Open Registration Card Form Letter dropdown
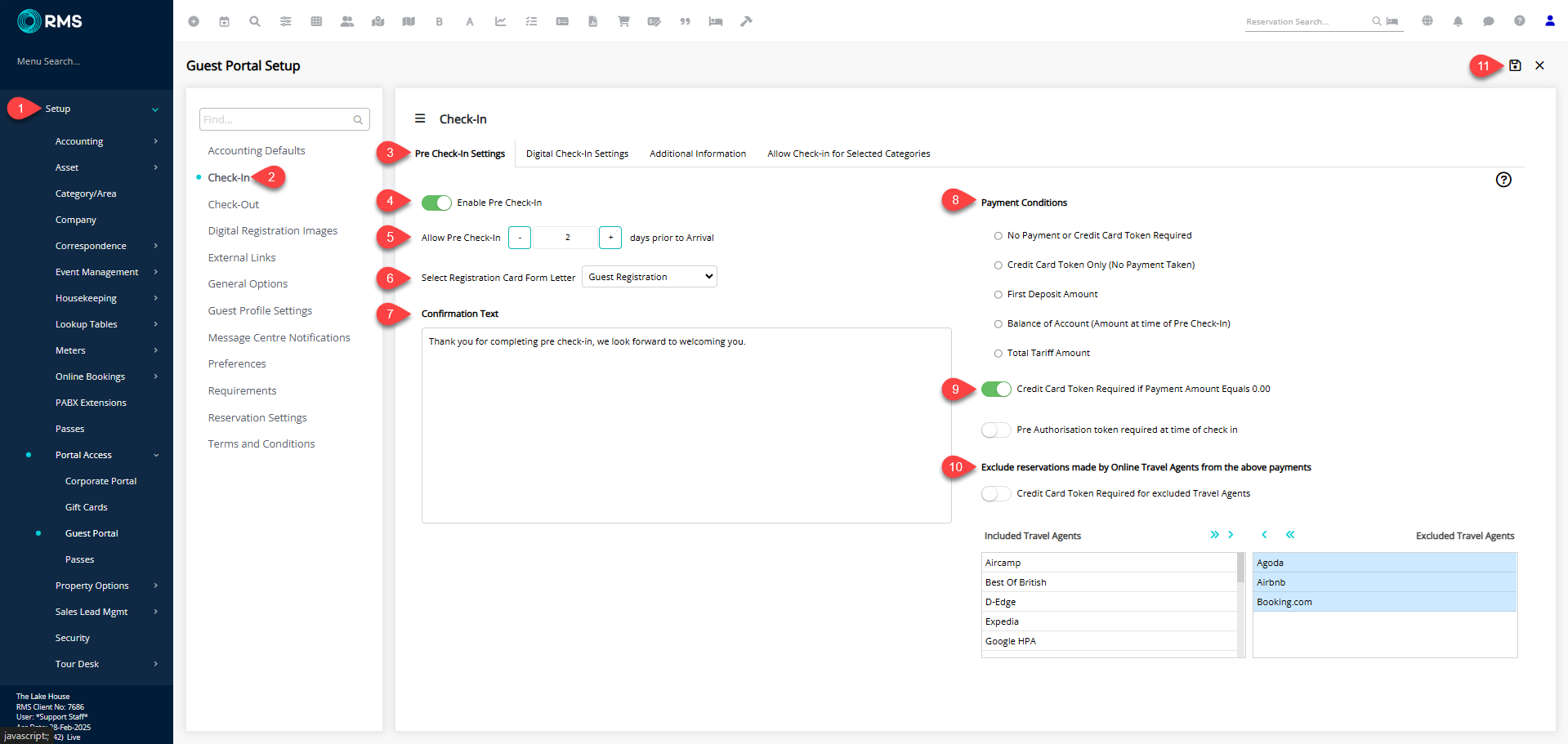The image size is (1568, 744). pos(650,277)
